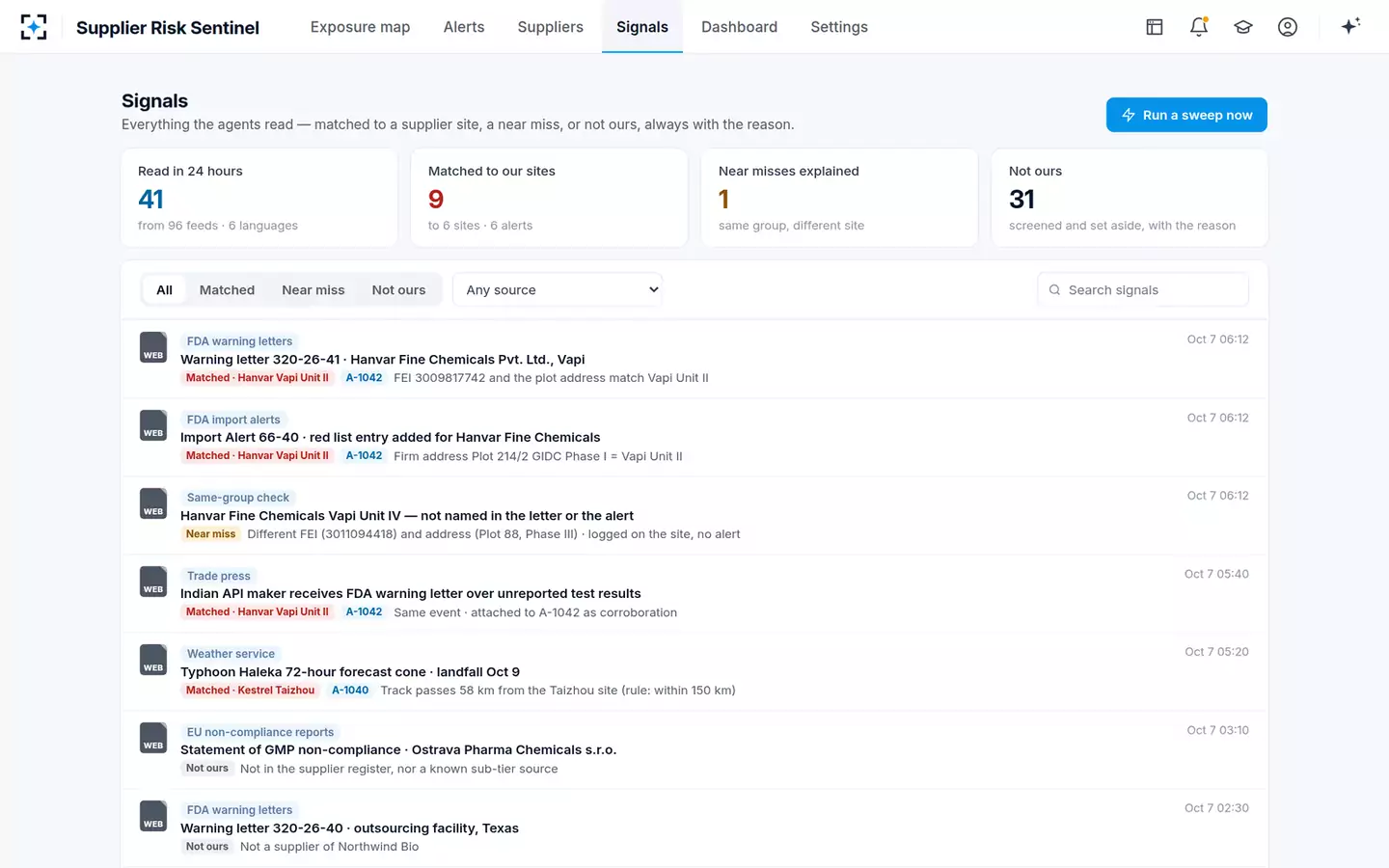Open the Any source dropdown
Screen dimensions: 1389x868
pos(558,290)
